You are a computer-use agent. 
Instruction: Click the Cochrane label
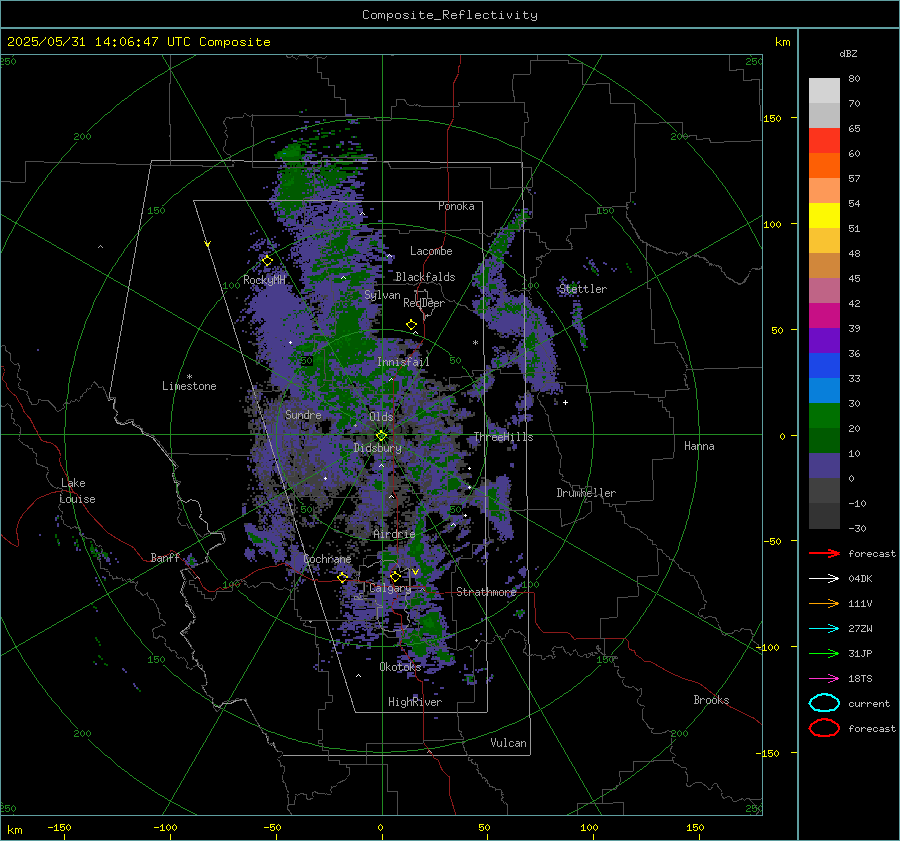pyautogui.click(x=327, y=559)
